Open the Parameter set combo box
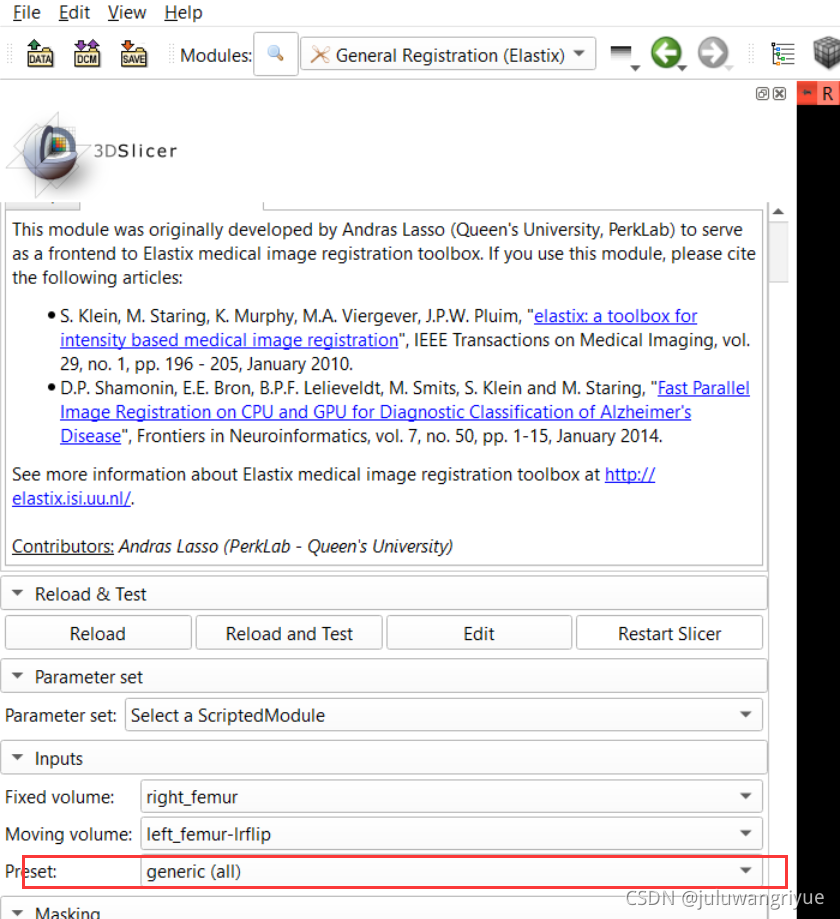 444,715
